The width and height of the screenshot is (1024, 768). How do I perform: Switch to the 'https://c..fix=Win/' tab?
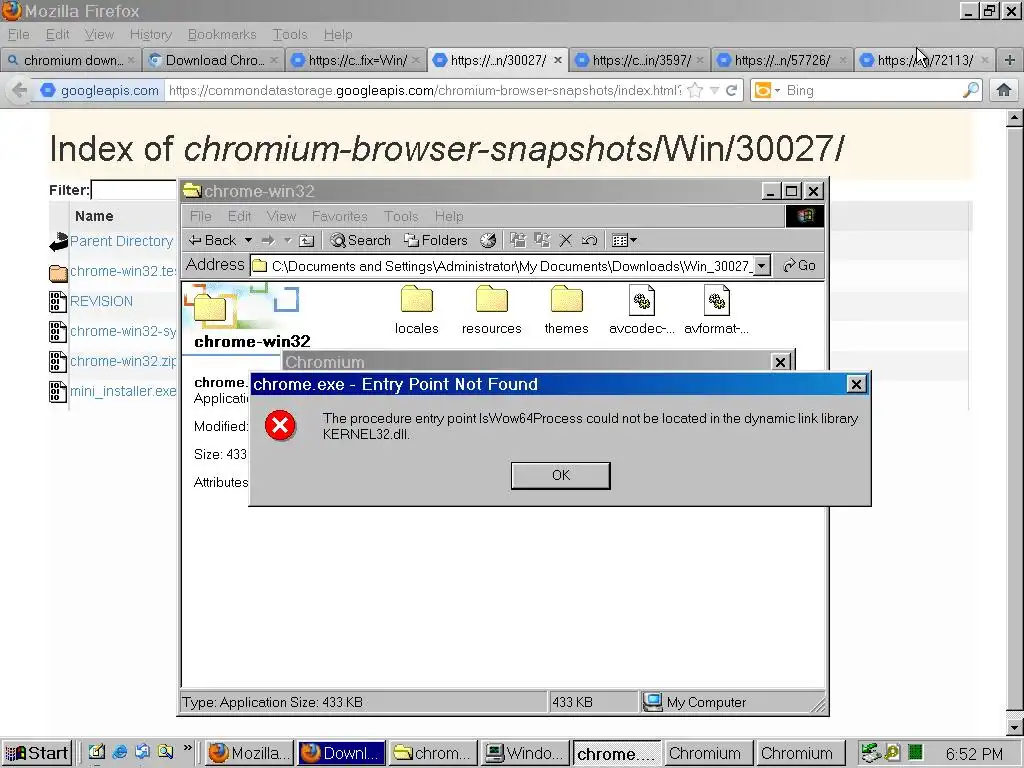pyautogui.click(x=356, y=60)
